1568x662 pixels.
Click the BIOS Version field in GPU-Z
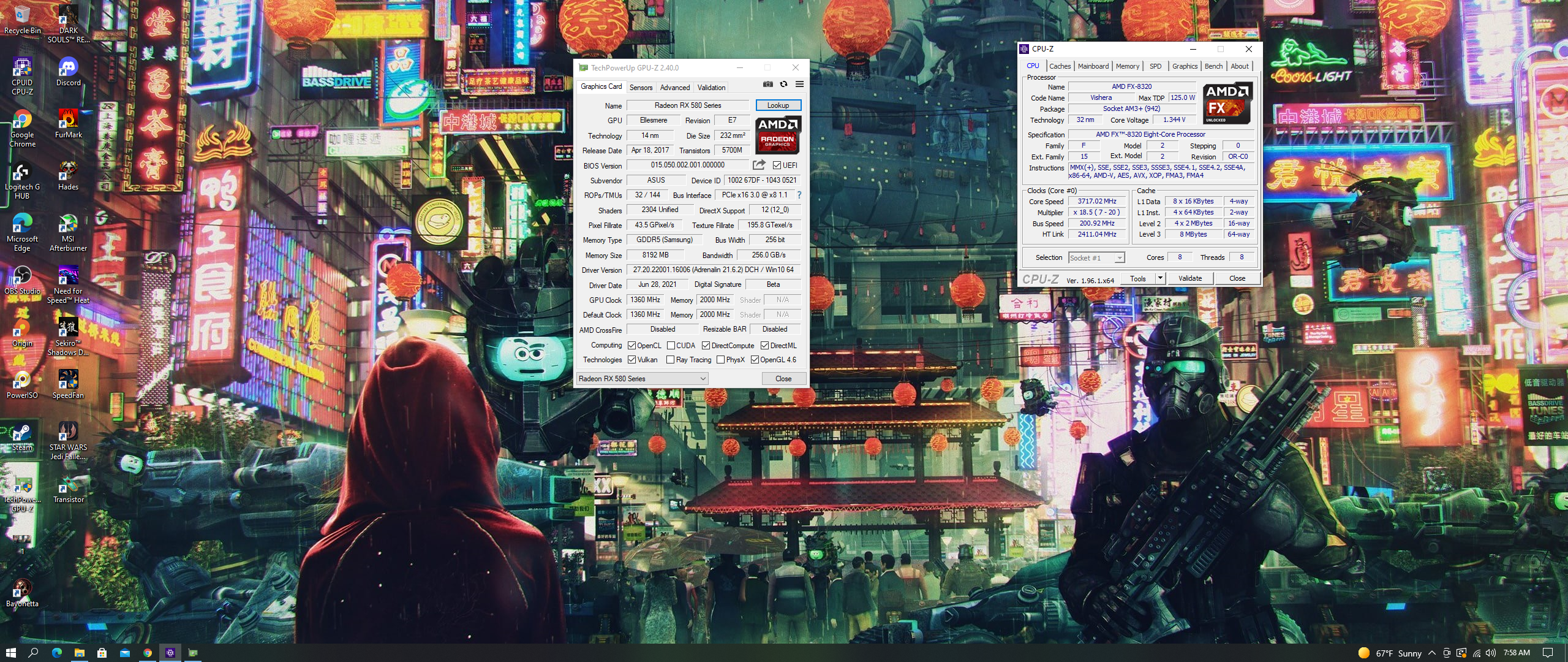(687, 165)
